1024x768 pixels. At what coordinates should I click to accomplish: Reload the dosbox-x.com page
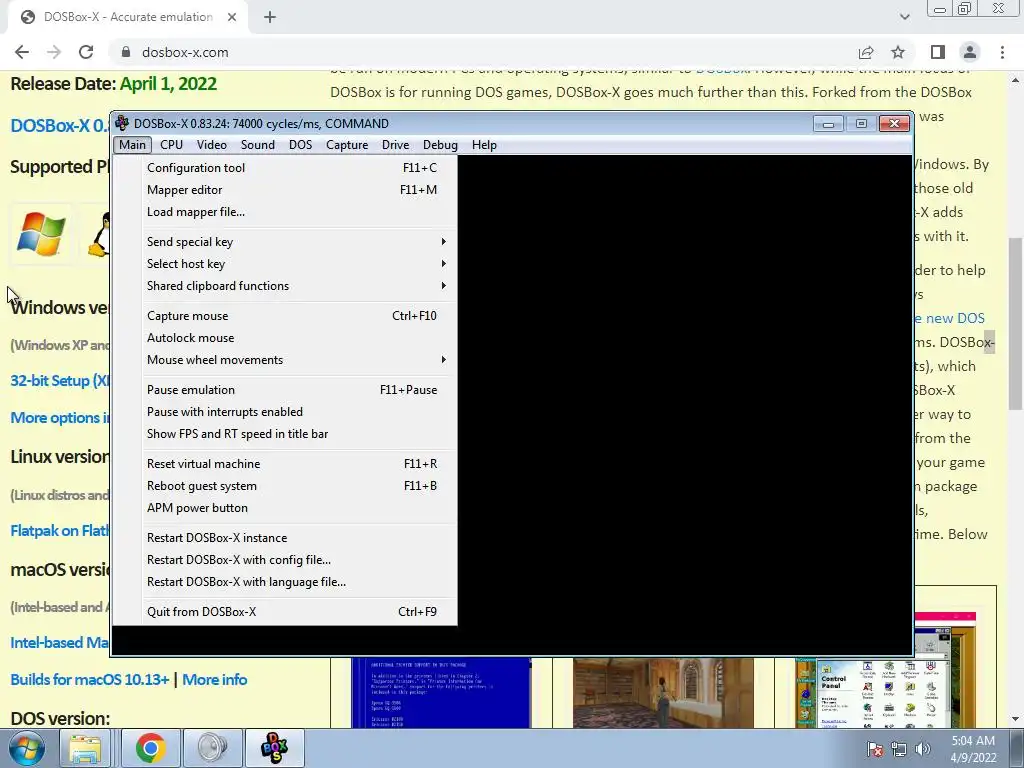tap(86, 52)
